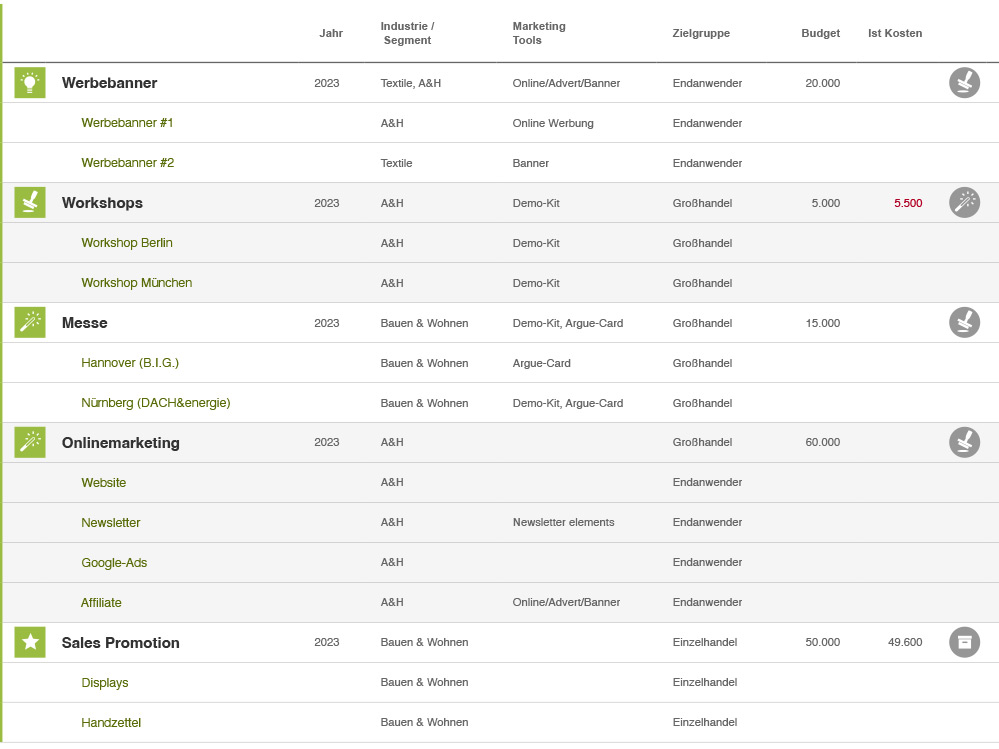Open the Workshop Berlin entry
Image resolution: width=999 pixels, height=749 pixels.
point(126,242)
